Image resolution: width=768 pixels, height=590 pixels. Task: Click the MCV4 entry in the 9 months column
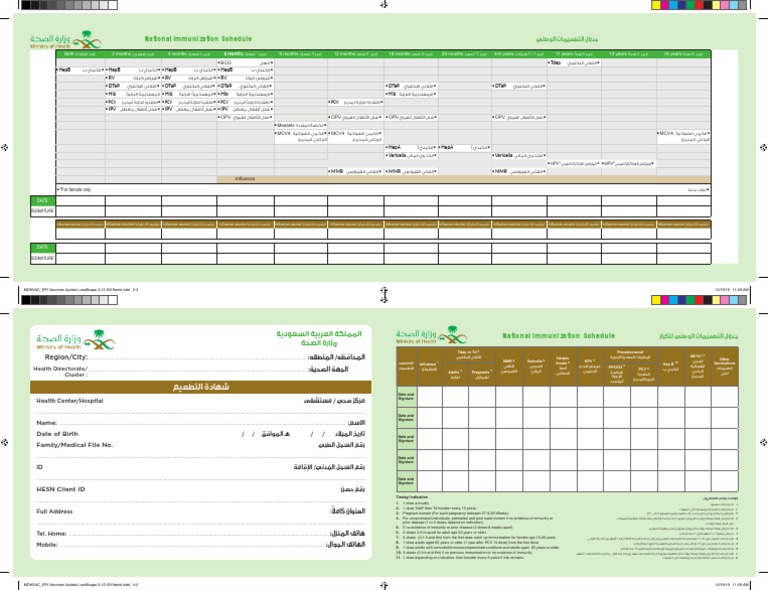coord(301,136)
